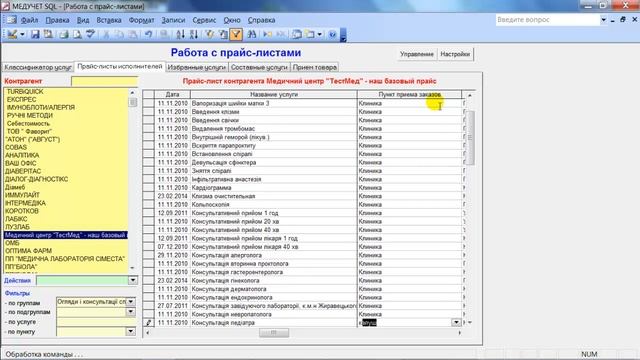Expand the New Object dropdown arrow

click(x=320, y=35)
